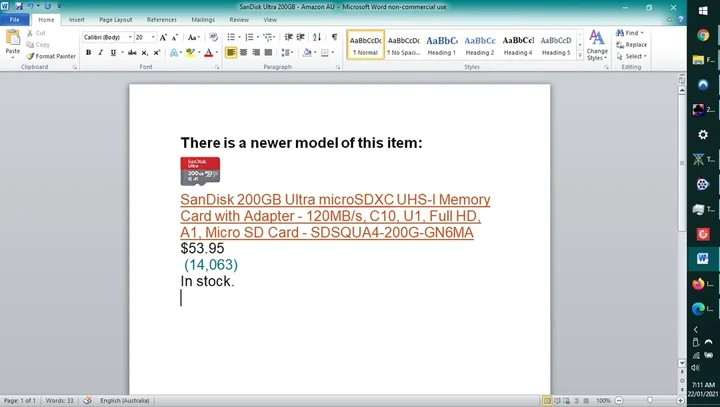720x407 pixels.
Task: Decrease paragraph indent
Action: pos(288,37)
